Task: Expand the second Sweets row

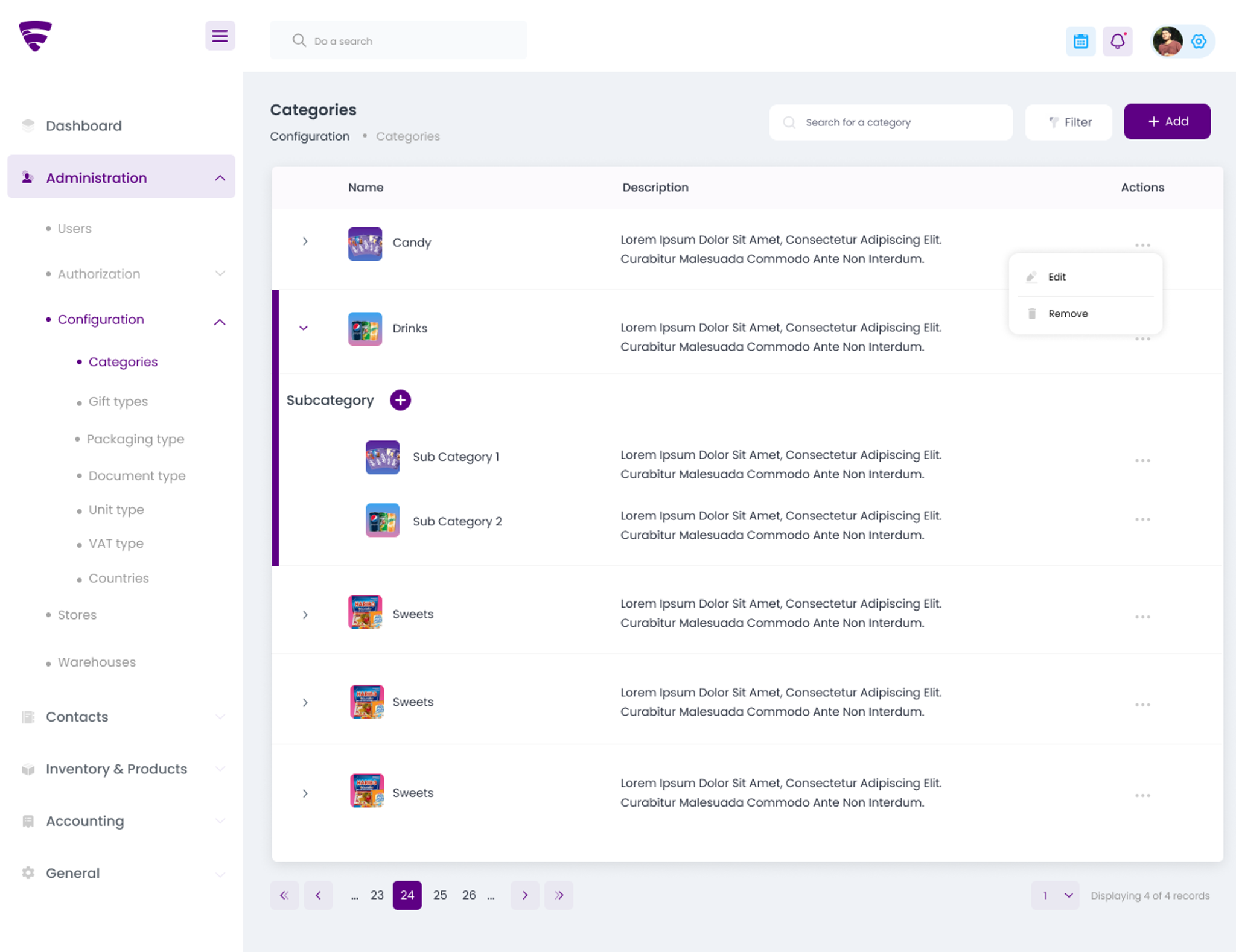Action: click(305, 703)
